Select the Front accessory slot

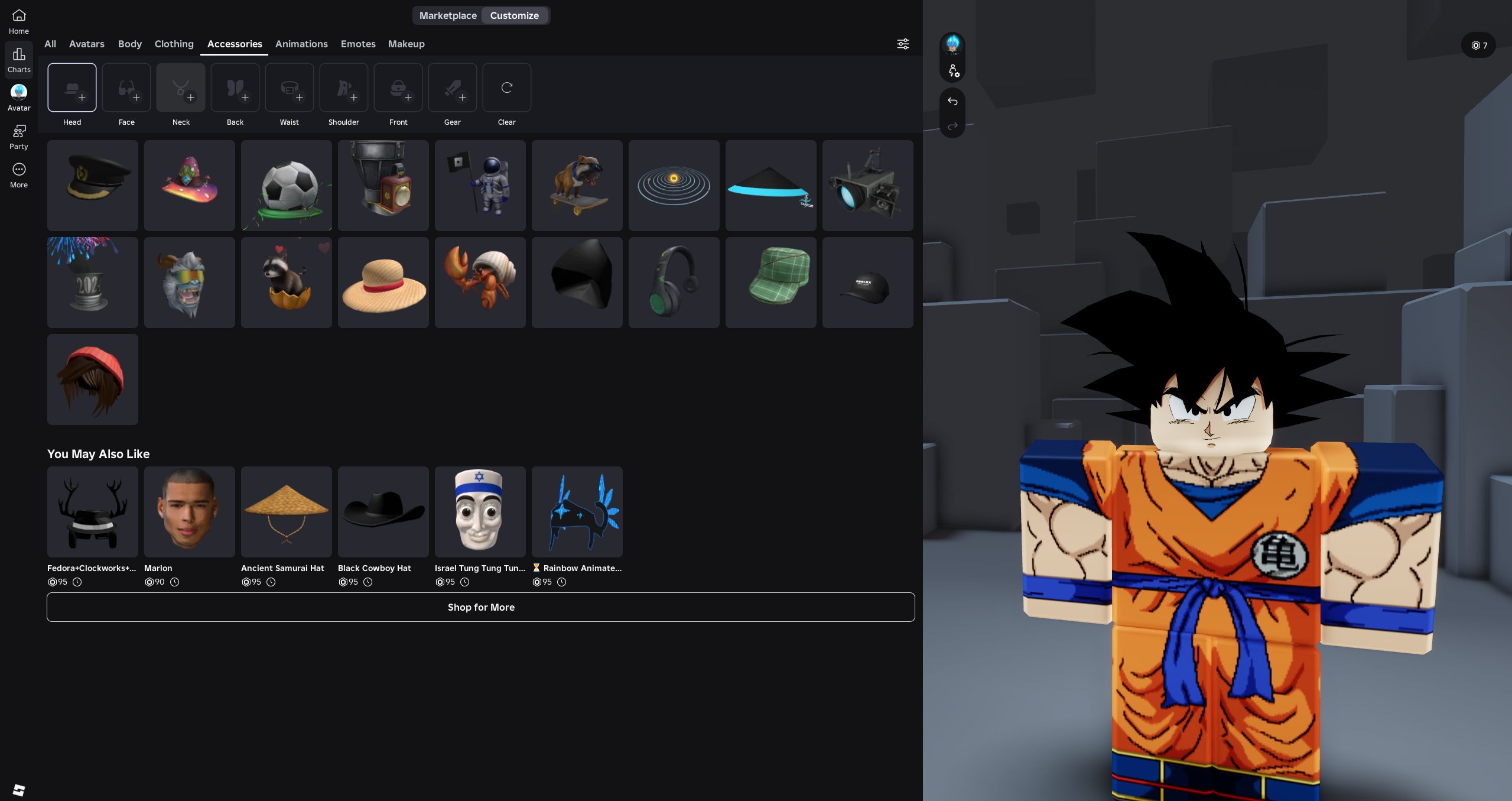[x=398, y=87]
